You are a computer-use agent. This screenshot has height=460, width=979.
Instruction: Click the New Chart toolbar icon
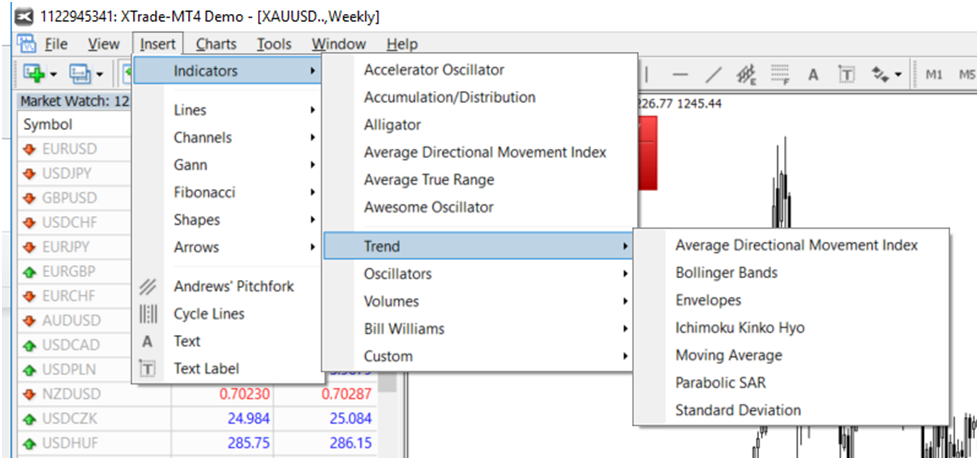pyautogui.click(x=33, y=74)
